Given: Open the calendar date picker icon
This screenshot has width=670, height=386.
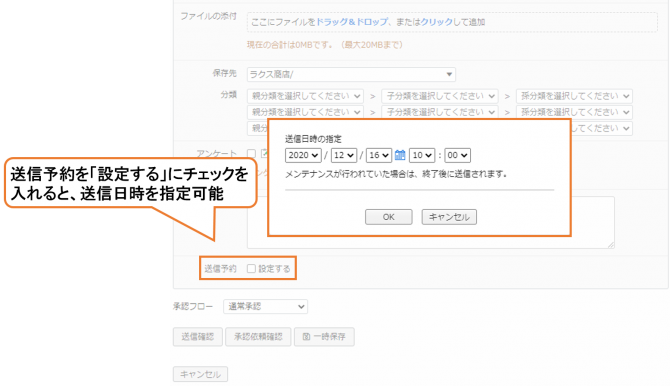Looking at the screenshot, I should pos(400,155).
